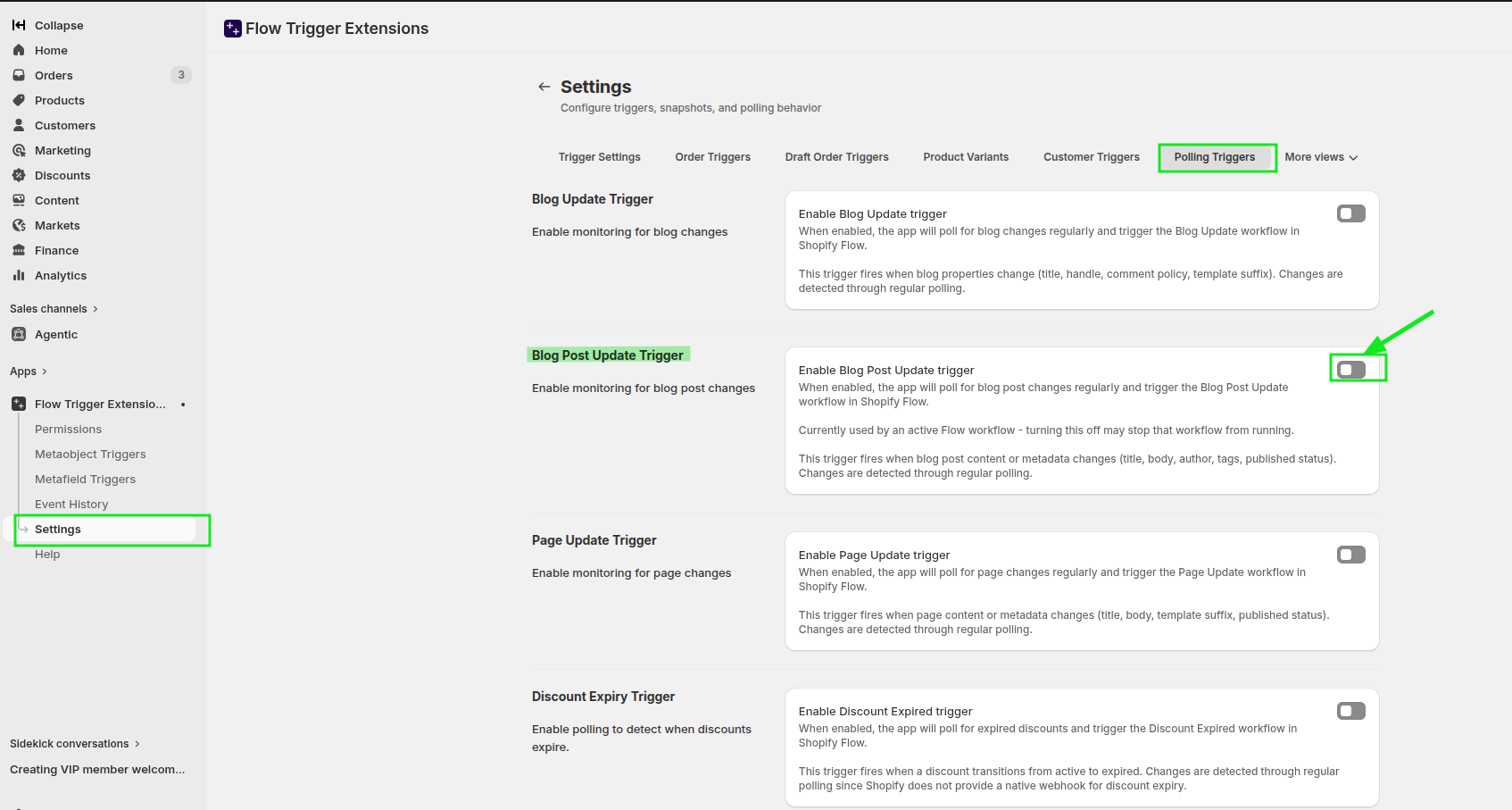
Task: Switch to the Product Variants tab
Action: click(x=966, y=157)
